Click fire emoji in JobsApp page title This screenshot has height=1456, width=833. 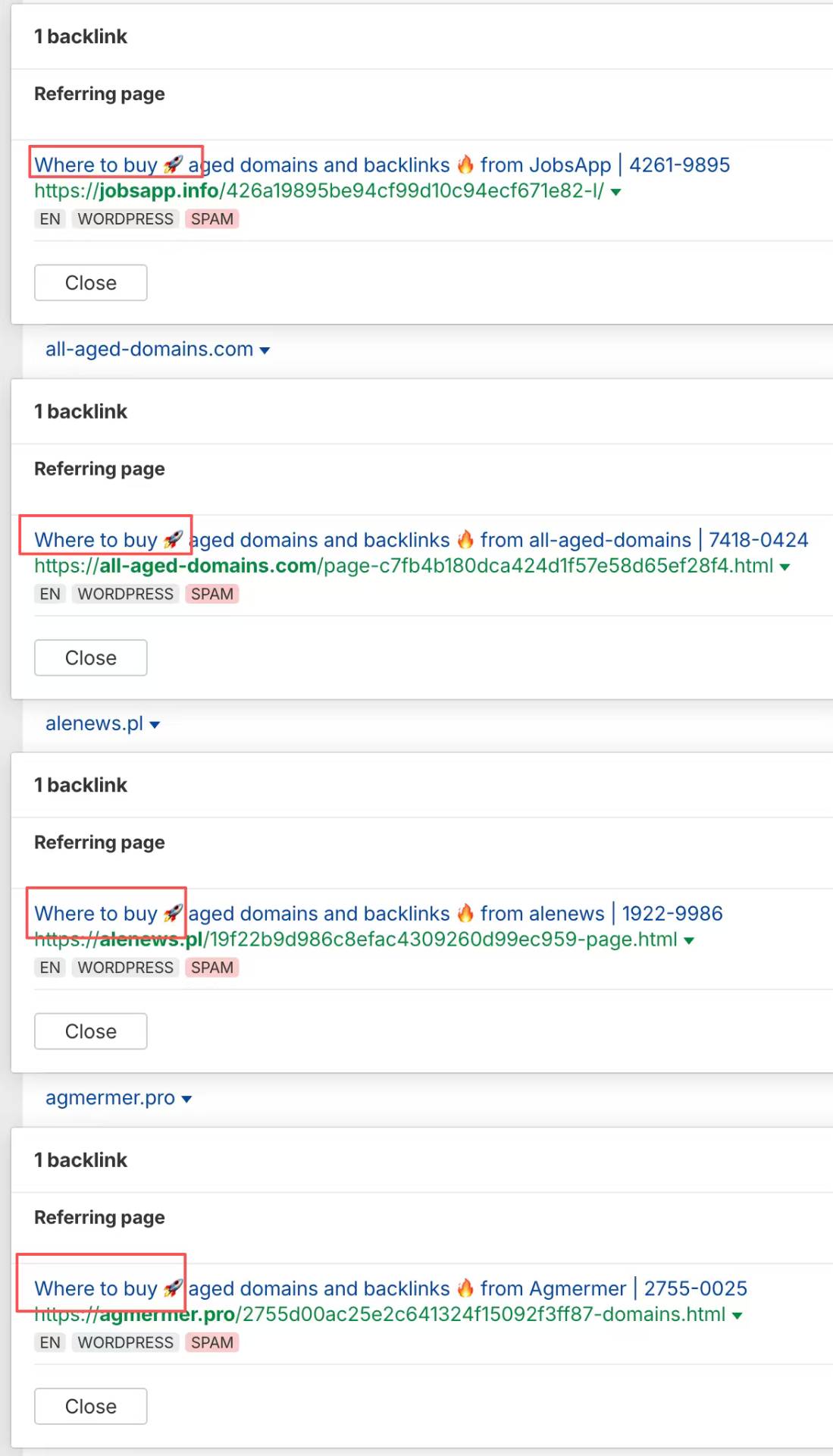tap(465, 165)
